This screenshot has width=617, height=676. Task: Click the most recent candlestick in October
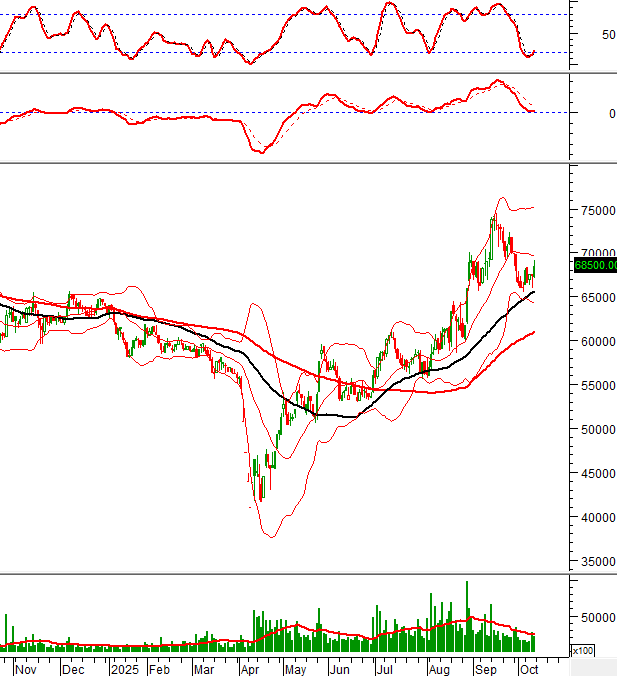coord(535,268)
